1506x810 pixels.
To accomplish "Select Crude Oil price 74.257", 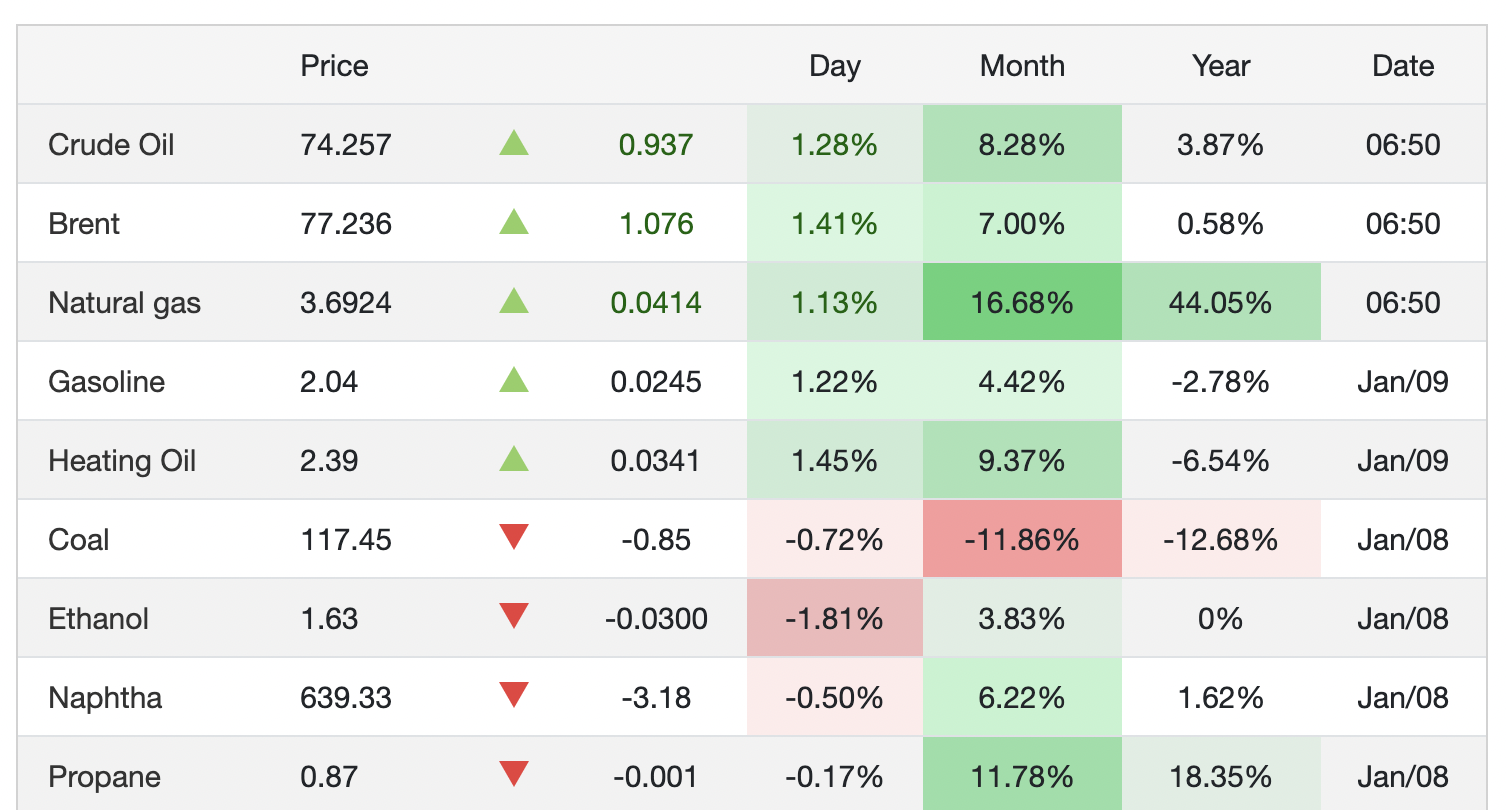I will tap(346, 145).
